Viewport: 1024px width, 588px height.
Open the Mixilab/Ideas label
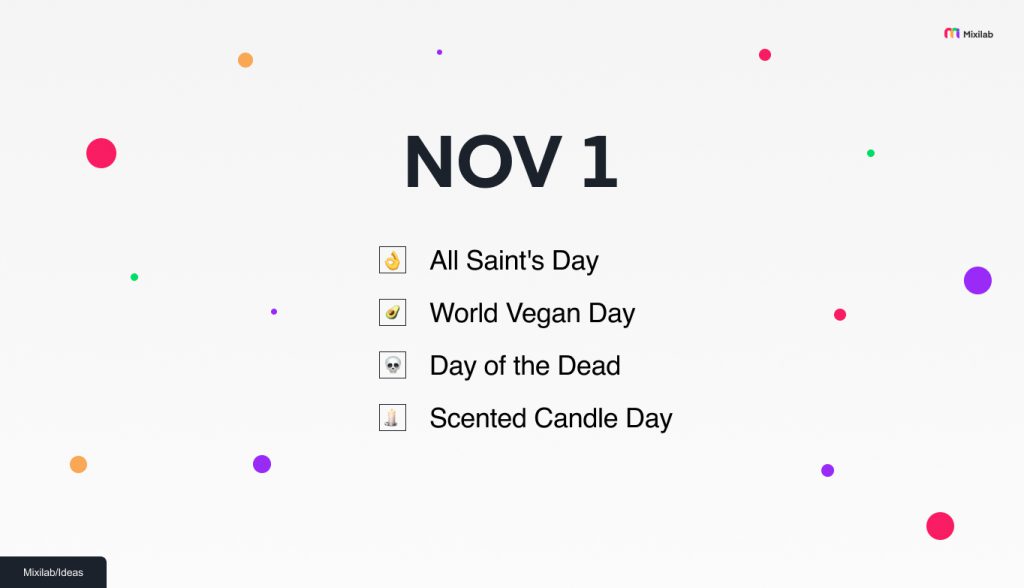click(x=53, y=572)
